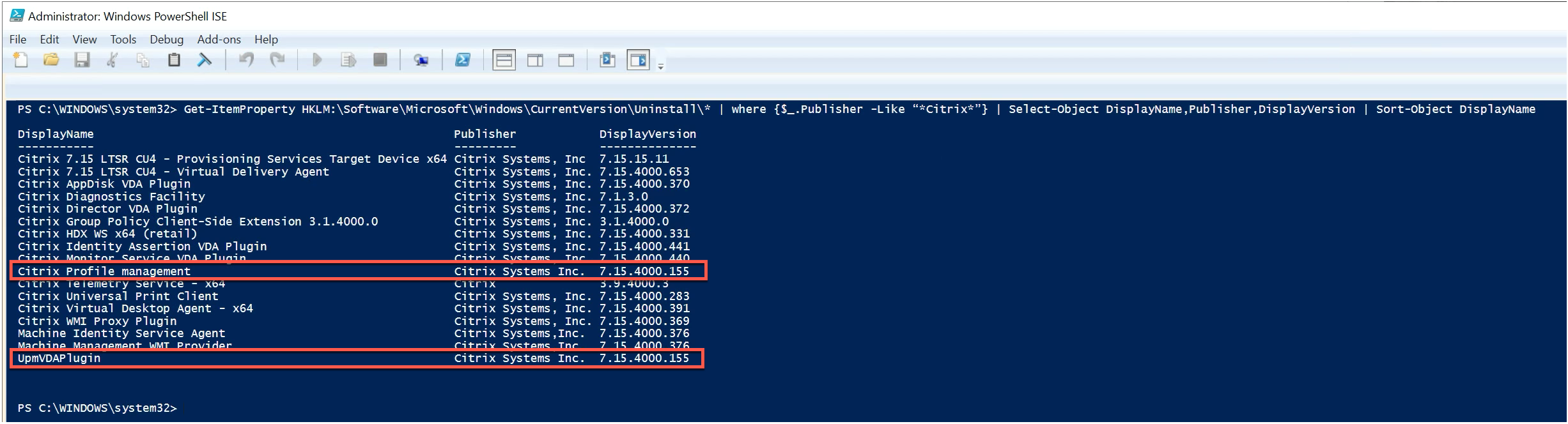Click the New script toolbar icon
This screenshot has width=1568, height=424.
tap(20, 60)
